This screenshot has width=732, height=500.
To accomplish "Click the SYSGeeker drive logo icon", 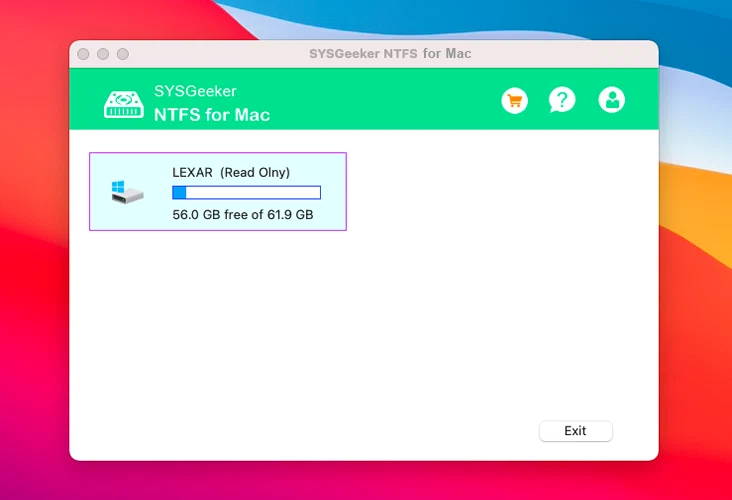I will click(x=124, y=104).
